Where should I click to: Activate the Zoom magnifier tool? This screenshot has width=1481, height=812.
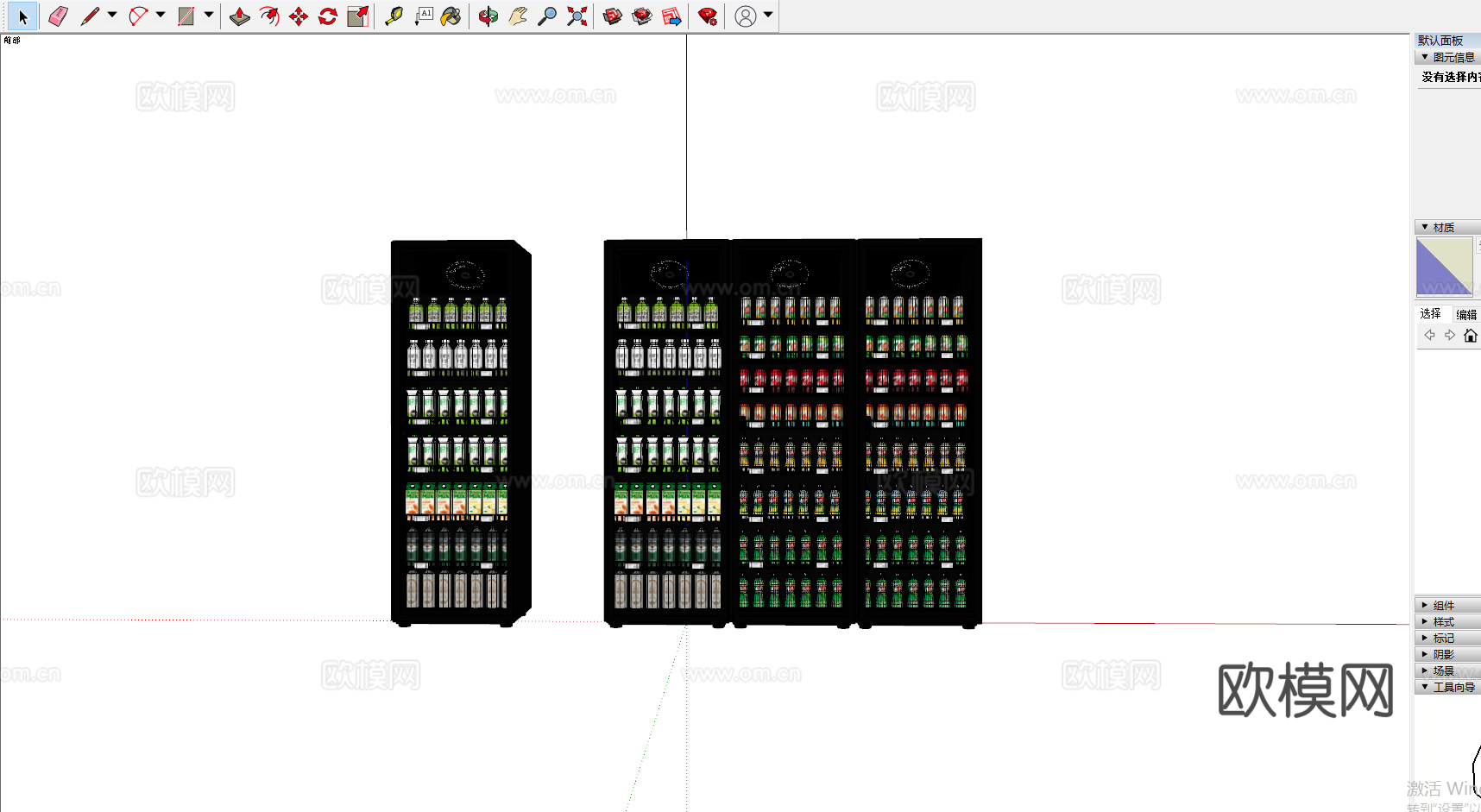(x=547, y=16)
